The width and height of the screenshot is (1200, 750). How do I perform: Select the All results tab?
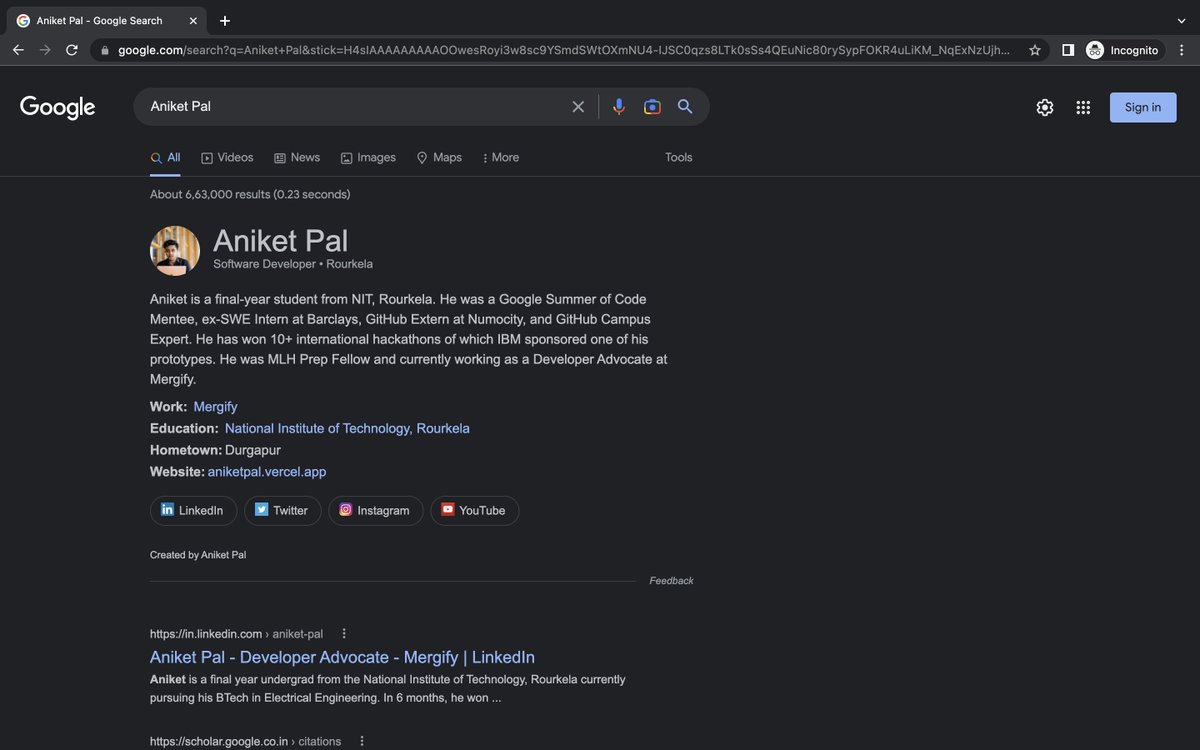point(165,158)
